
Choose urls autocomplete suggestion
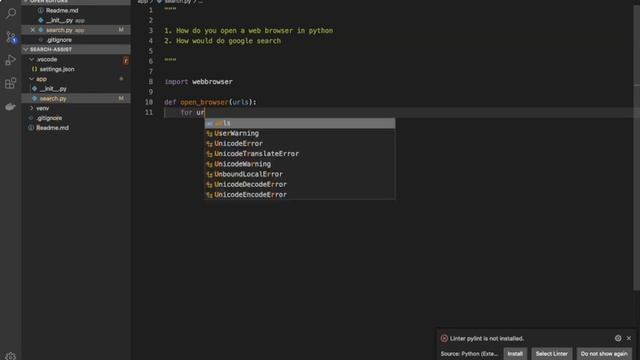tap(300, 123)
